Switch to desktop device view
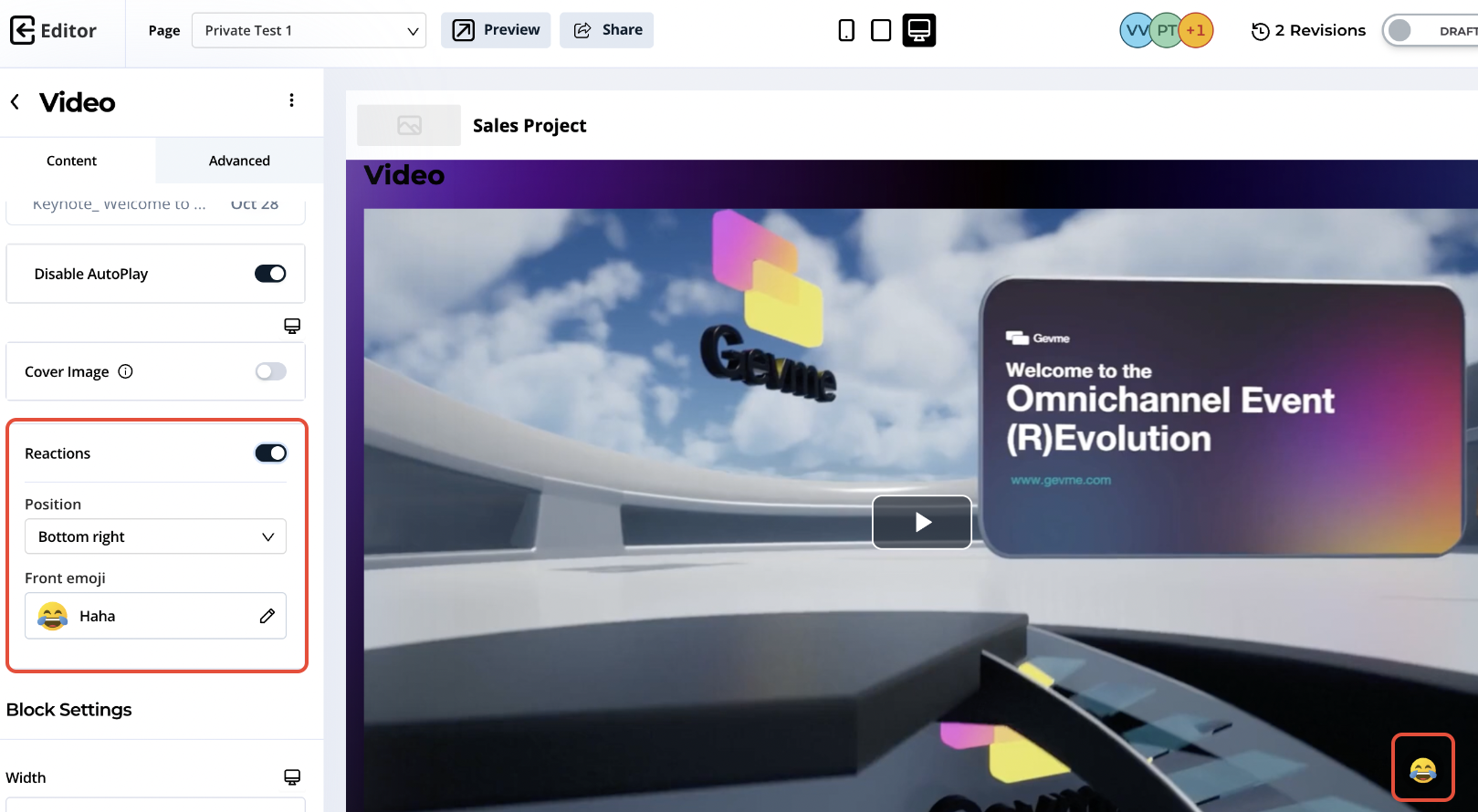The height and width of the screenshot is (812, 1478). (919, 30)
